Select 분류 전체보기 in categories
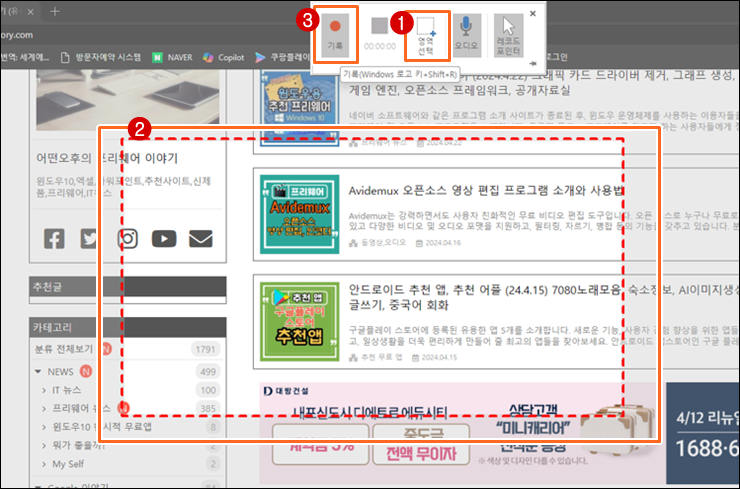 (x=64, y=349)
